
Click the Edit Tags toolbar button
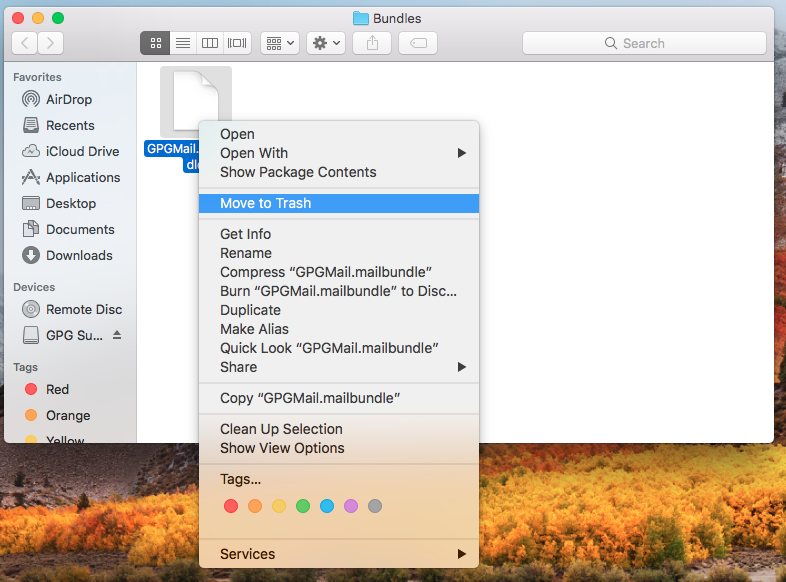click(x=418, y=43)
